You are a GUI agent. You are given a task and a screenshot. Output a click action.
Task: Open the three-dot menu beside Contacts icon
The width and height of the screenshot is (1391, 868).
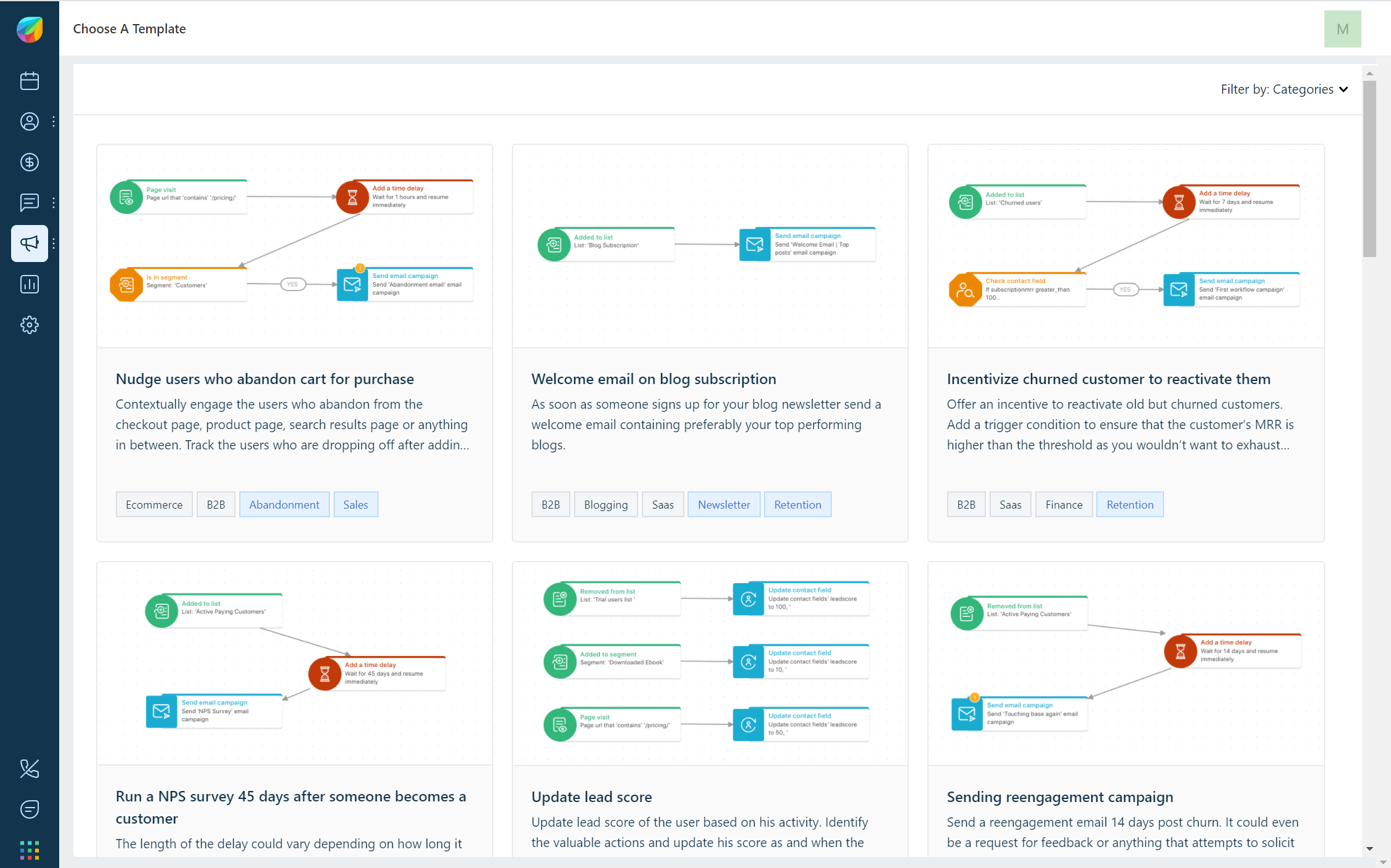53,121
